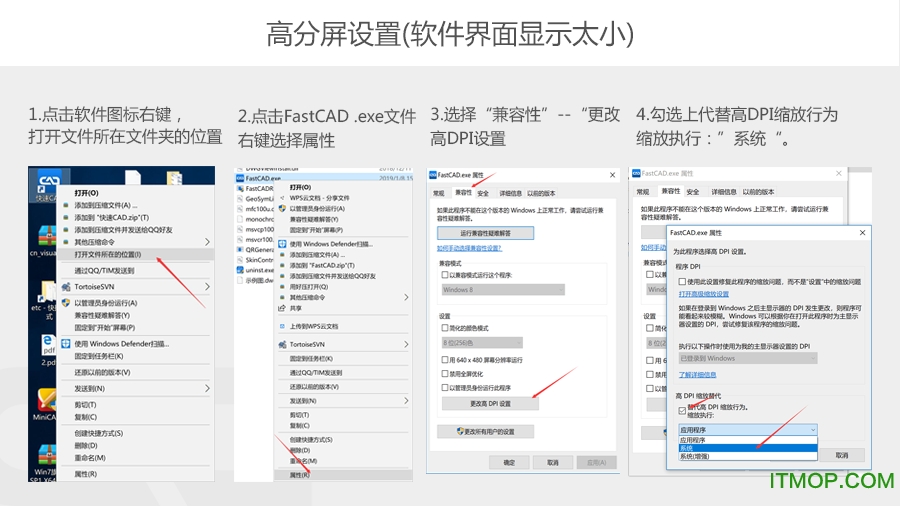This screenshot has height=506, width=900.
Task: Select monochro file row in list
Action: pos(255,219)
